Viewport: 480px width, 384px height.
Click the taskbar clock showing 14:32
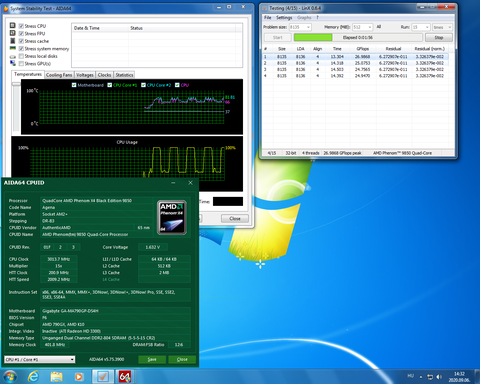click(459, 377)
